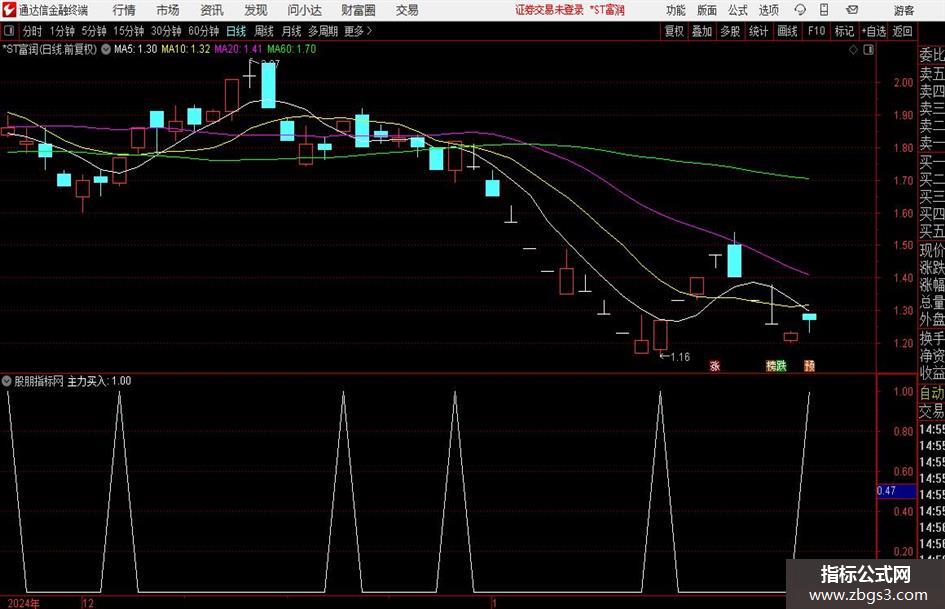945x609 pixels.
Task: Open the 问小达 menu
Action: tap(304, 10)
